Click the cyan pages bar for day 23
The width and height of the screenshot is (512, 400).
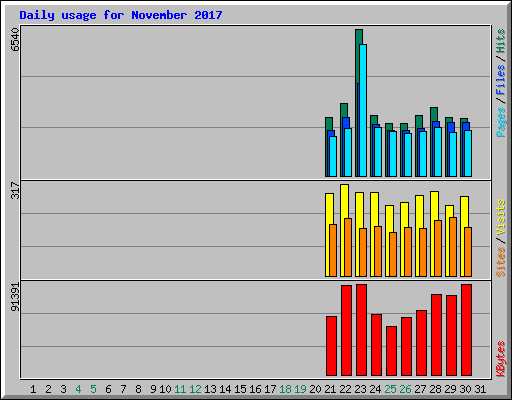pyautogui.click(x=363, y=110)
